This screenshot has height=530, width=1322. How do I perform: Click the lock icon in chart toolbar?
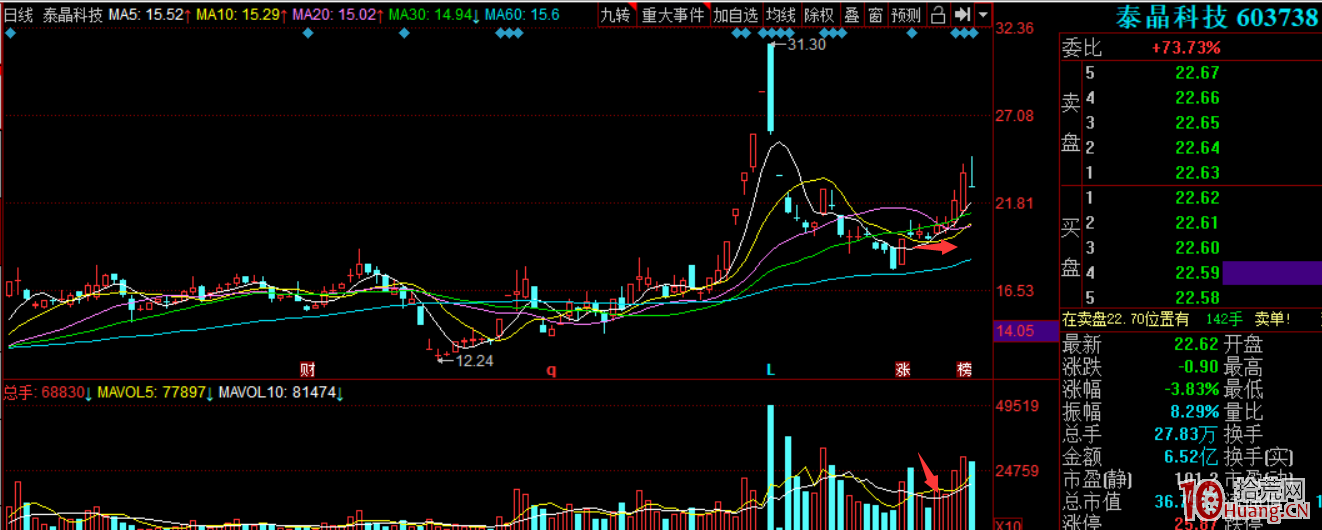tap(938, 15)
